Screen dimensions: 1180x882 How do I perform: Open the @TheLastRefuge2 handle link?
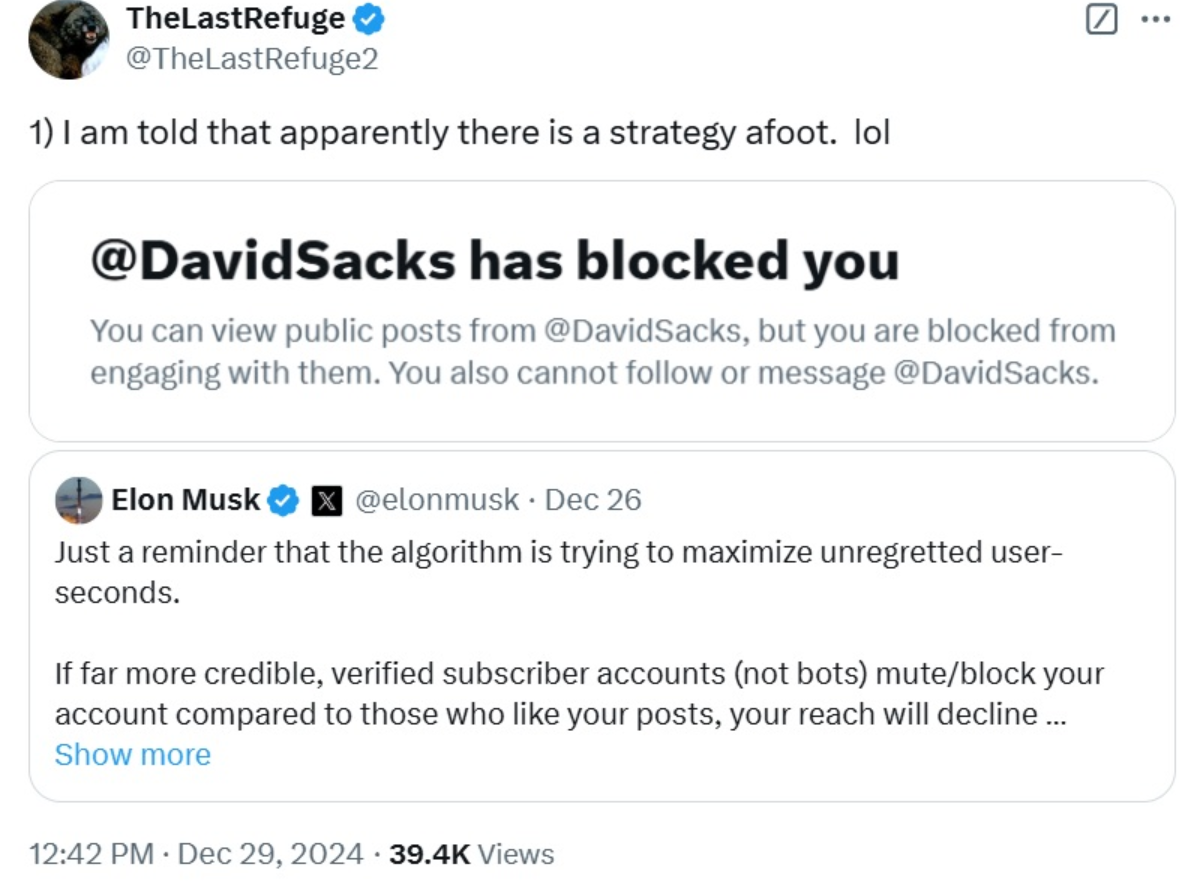252,59
